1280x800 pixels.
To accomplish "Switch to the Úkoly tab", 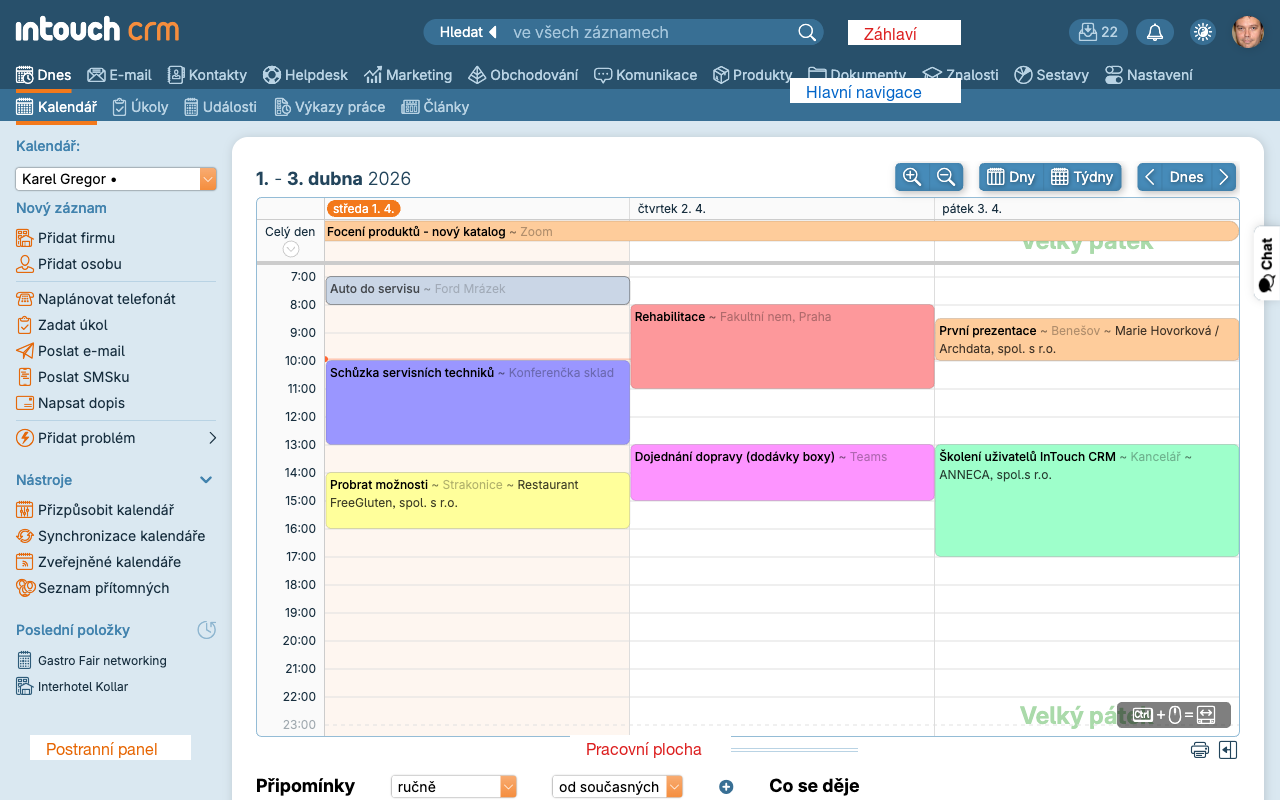I will (140, 106).
